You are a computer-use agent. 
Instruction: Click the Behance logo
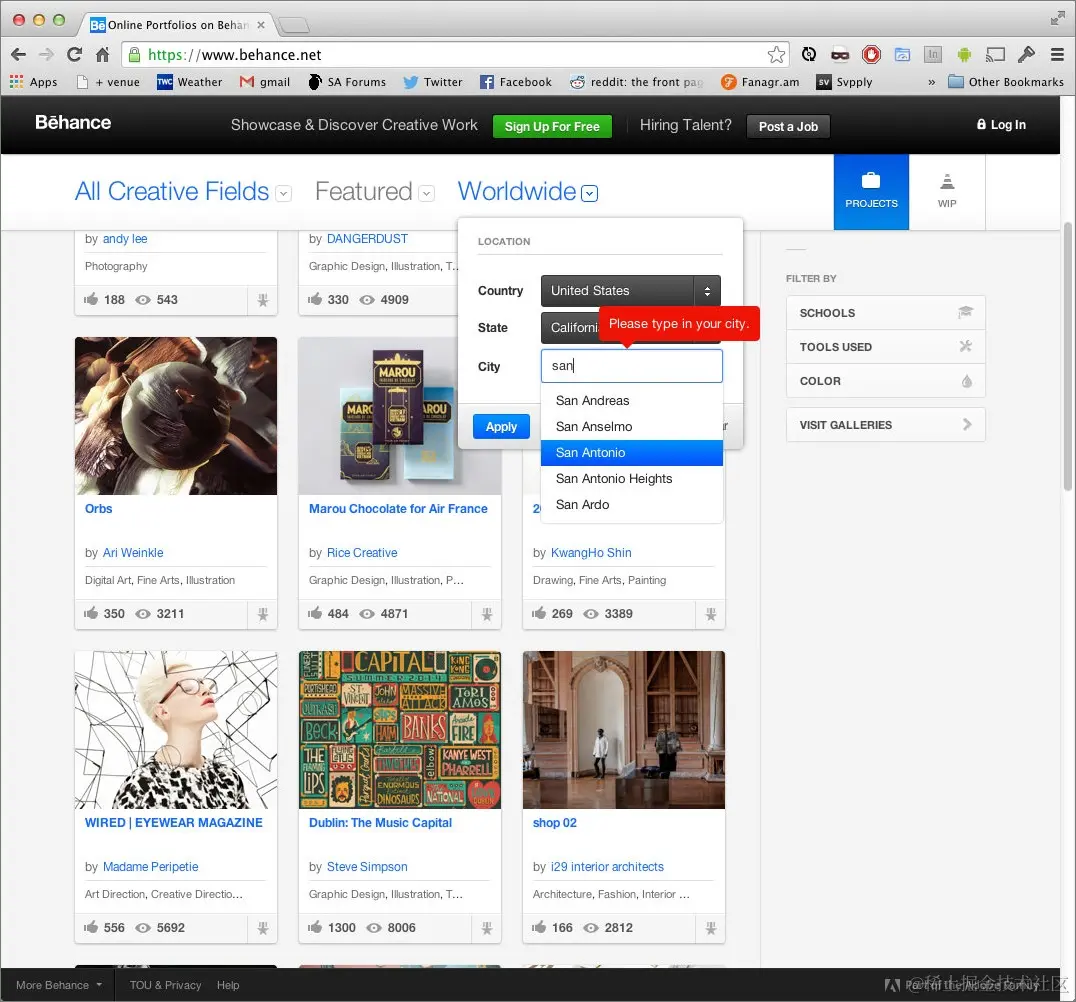73,122
